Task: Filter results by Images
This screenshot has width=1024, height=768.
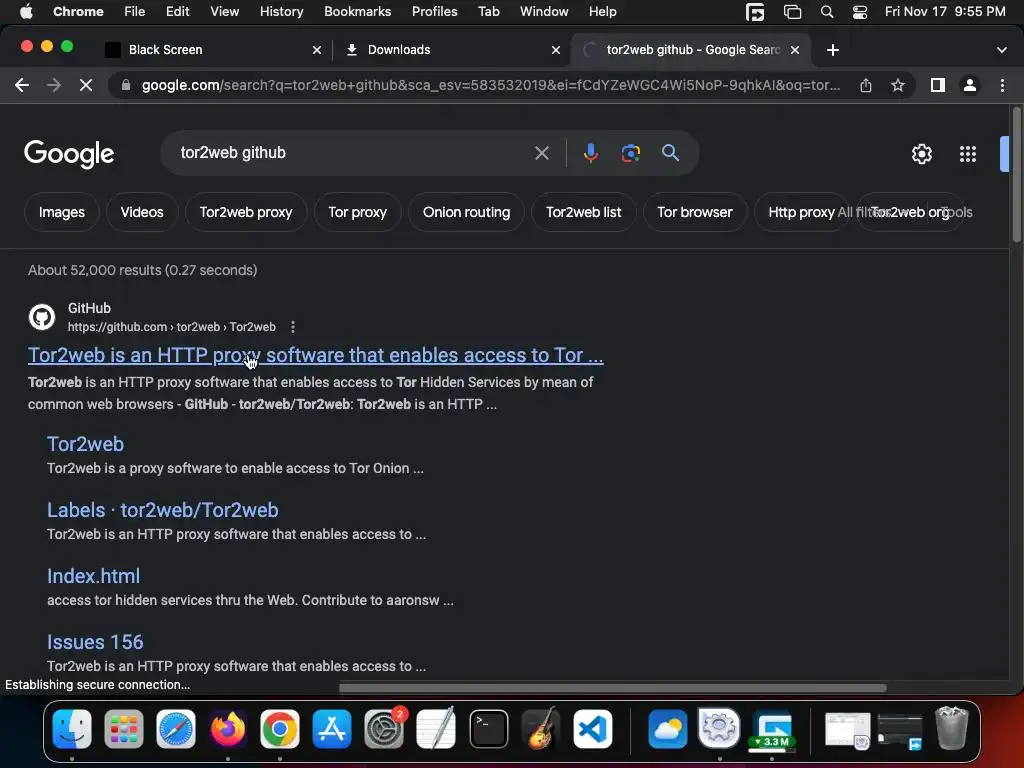Action: point(61,212)
